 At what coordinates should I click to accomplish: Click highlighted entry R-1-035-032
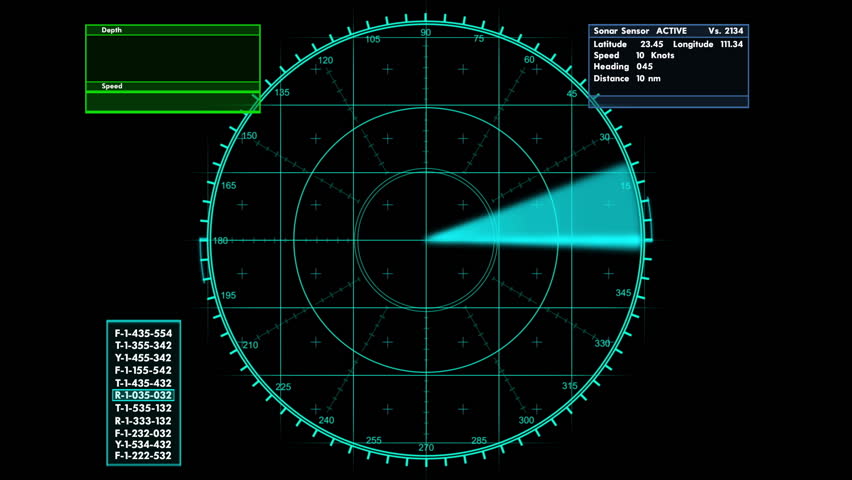tap(143, 395)
